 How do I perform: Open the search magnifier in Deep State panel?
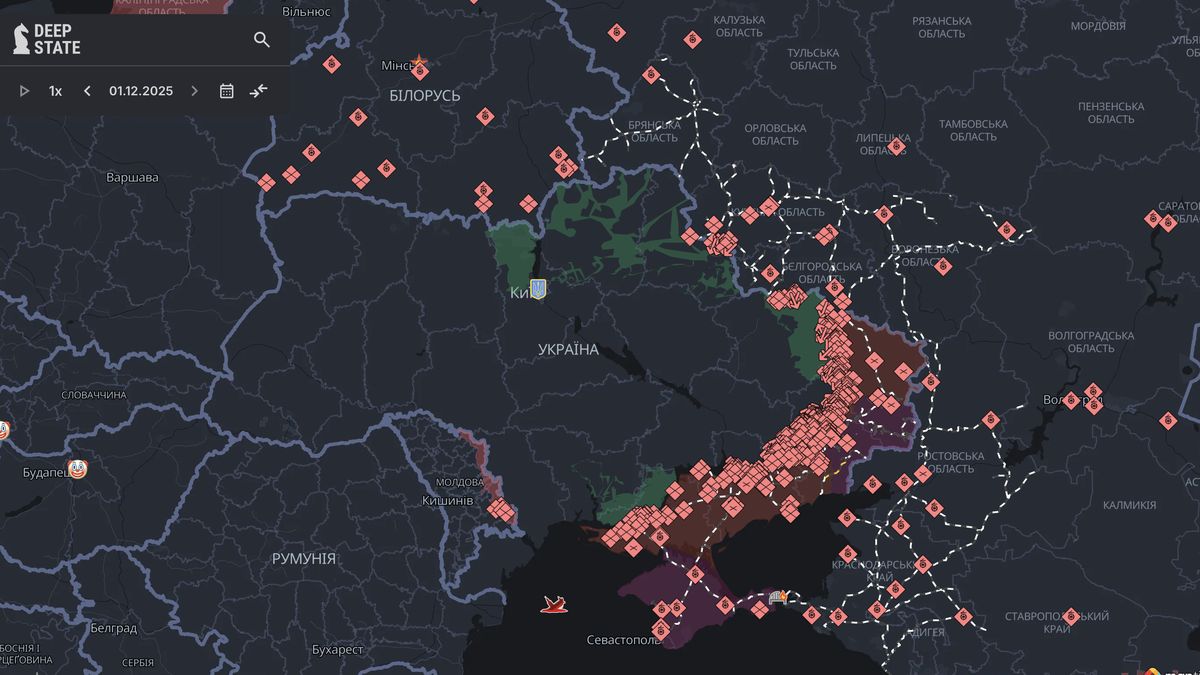[x=262, y=40]
